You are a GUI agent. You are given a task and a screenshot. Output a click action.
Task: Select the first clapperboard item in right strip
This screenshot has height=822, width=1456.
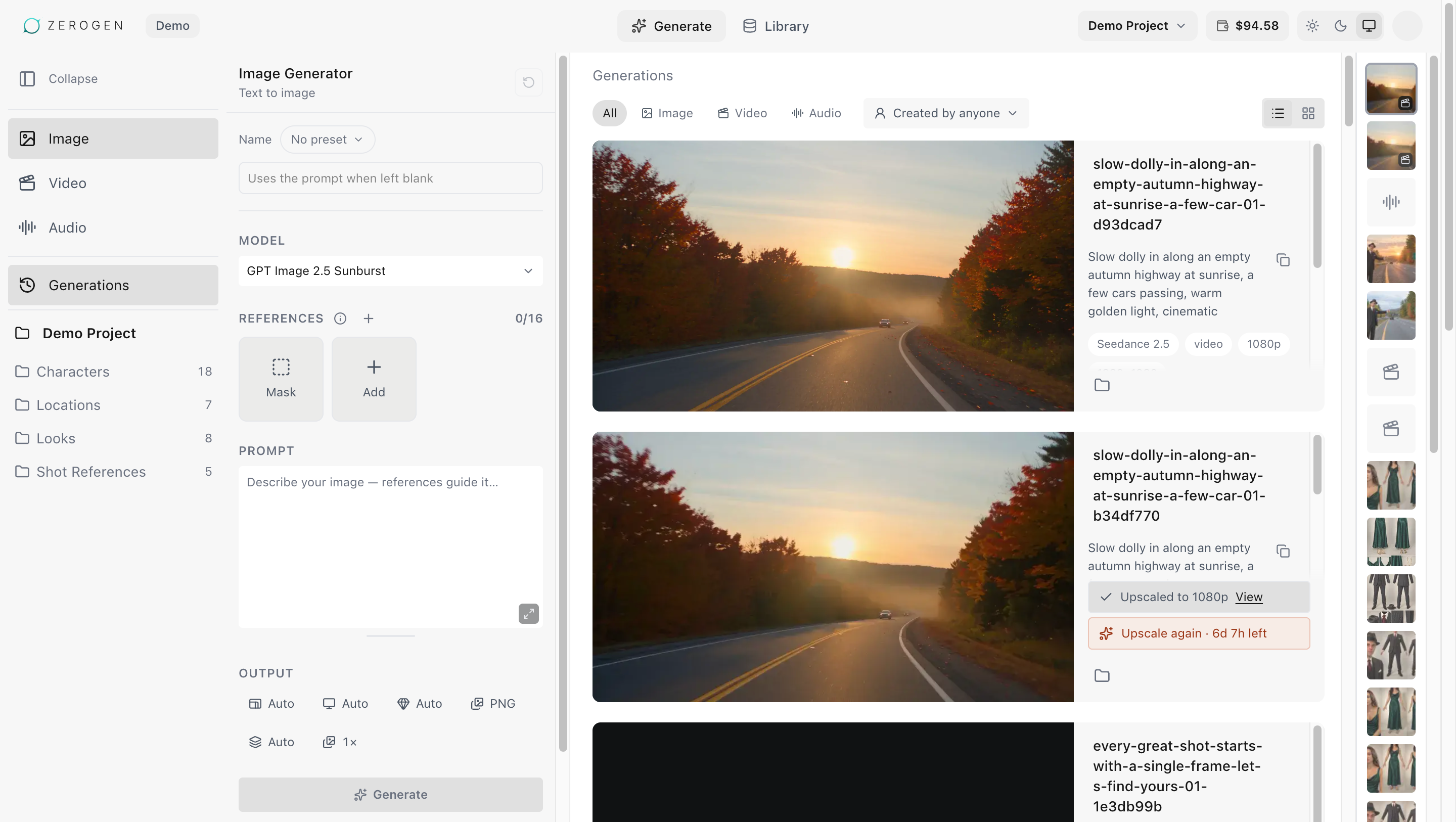(1391, 372)
